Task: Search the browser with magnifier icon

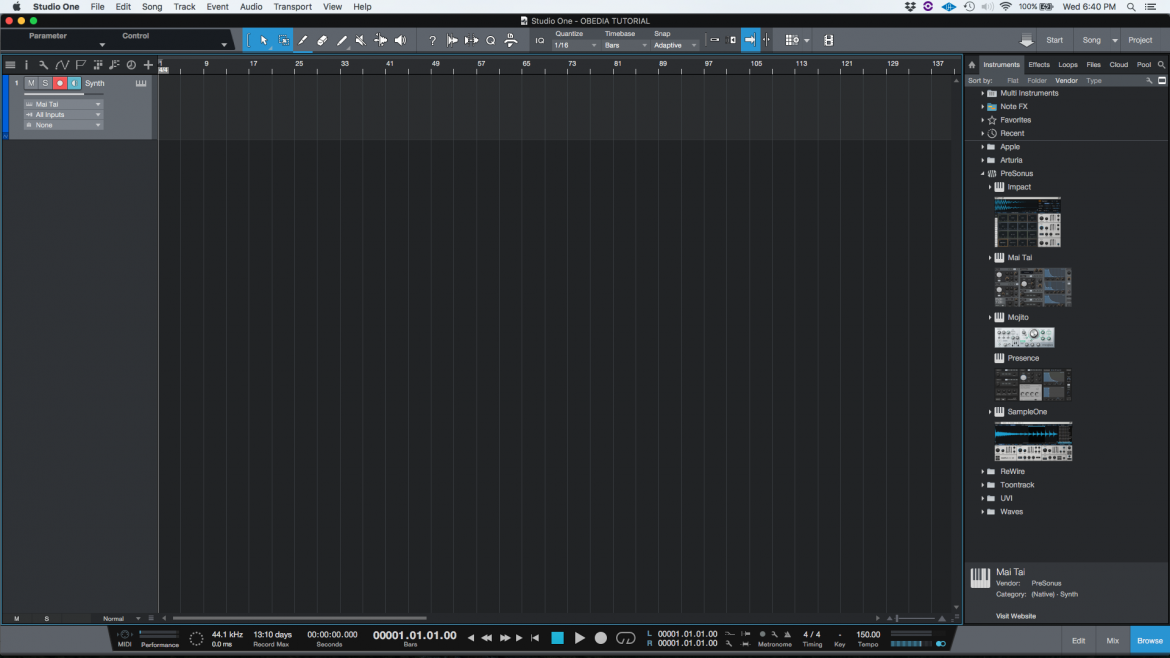Action: tap(1161, 65)
